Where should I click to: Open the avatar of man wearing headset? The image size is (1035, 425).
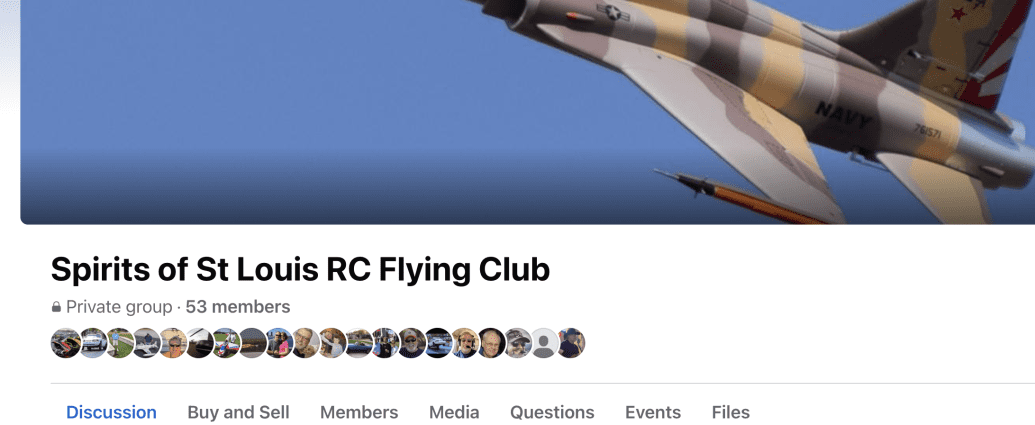(464, 343)
